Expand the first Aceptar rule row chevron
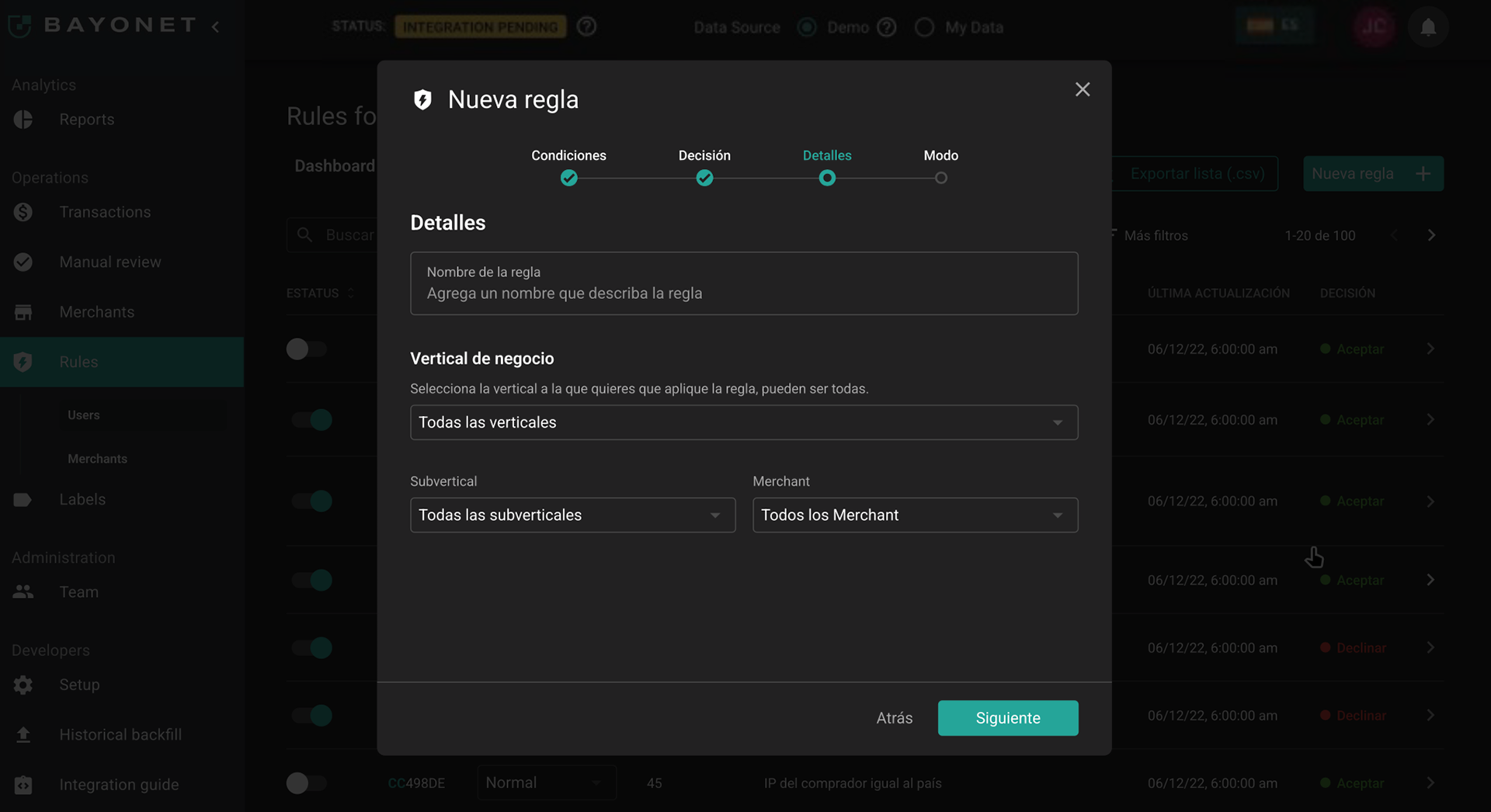Viewport: 1491px width, 812px height. (1430, 349)
